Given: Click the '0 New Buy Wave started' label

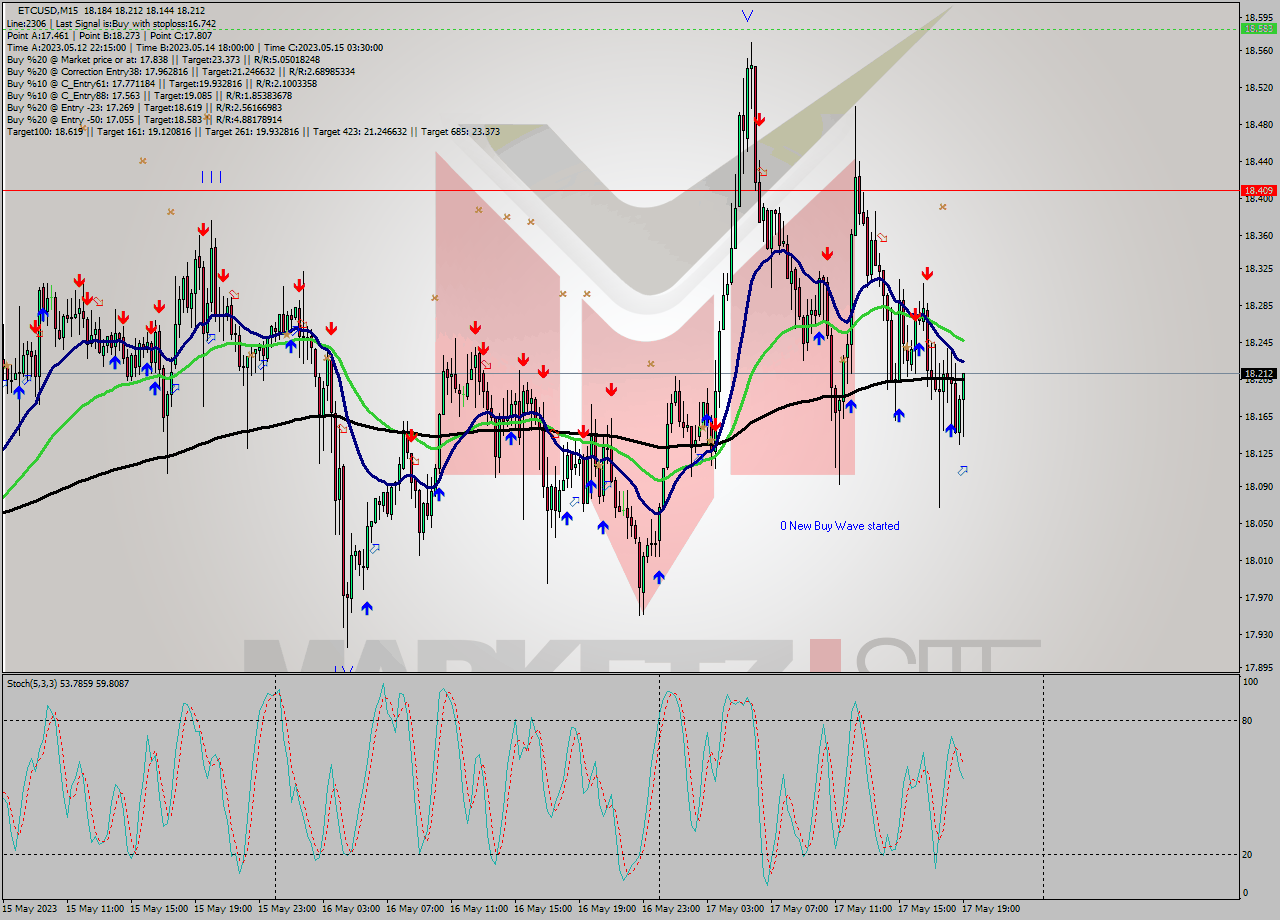Looking at the screenshot, I should point(840,526).
